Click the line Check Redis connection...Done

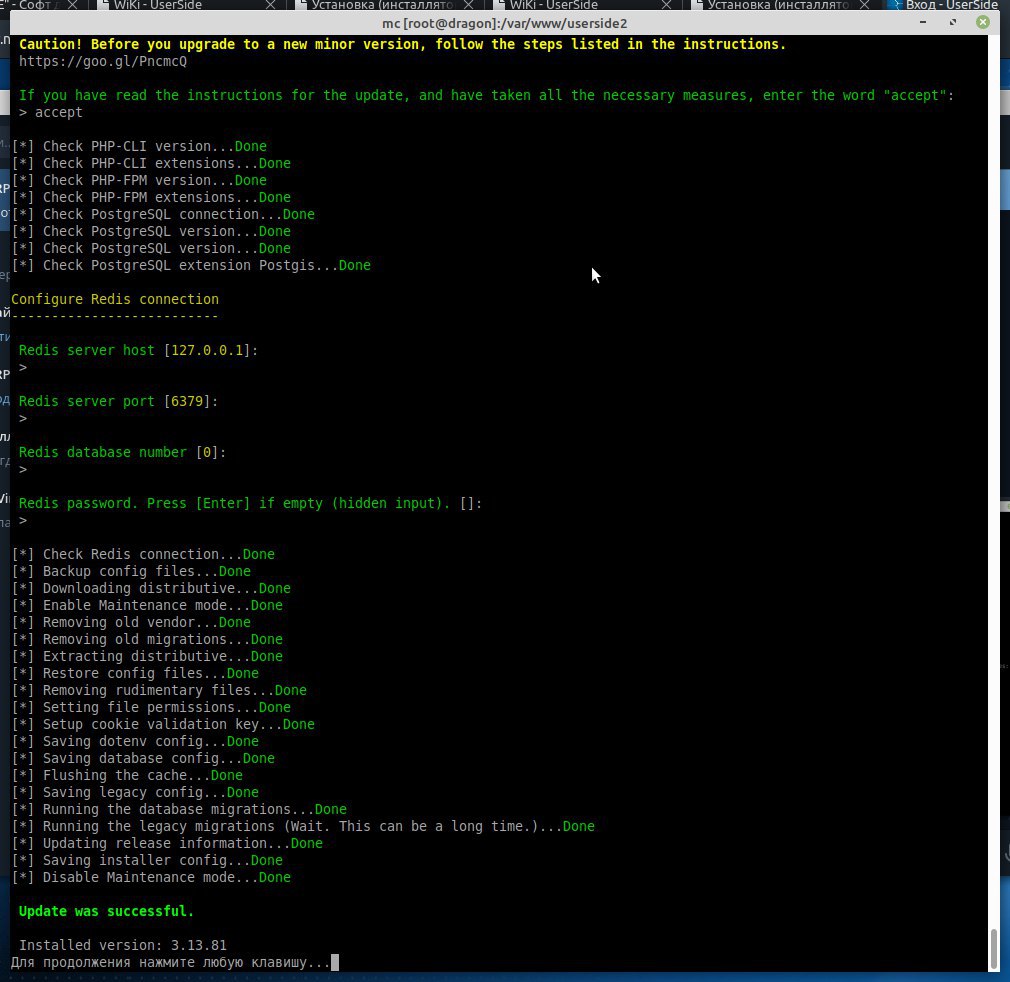pyautogui.click(x=143, y=554)
